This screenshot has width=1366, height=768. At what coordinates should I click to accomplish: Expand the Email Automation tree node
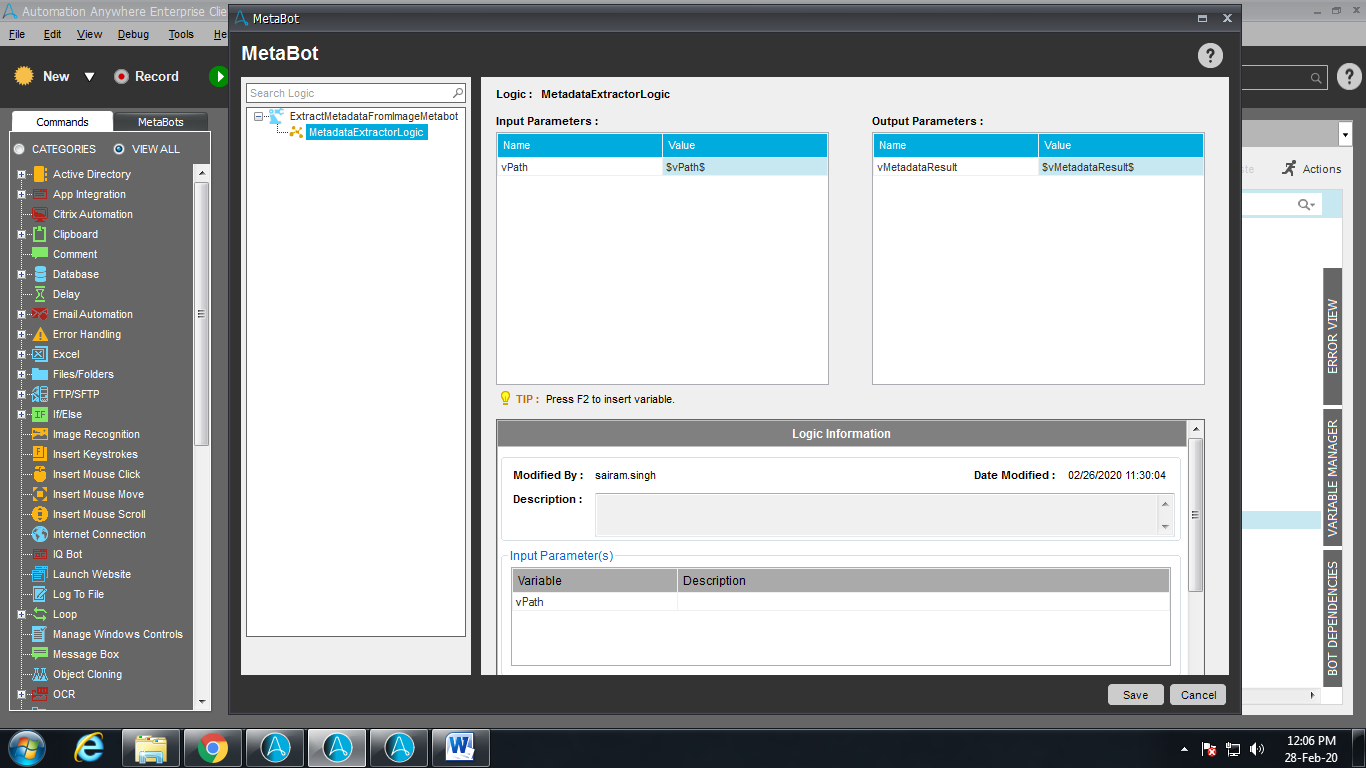pos(21,314)
